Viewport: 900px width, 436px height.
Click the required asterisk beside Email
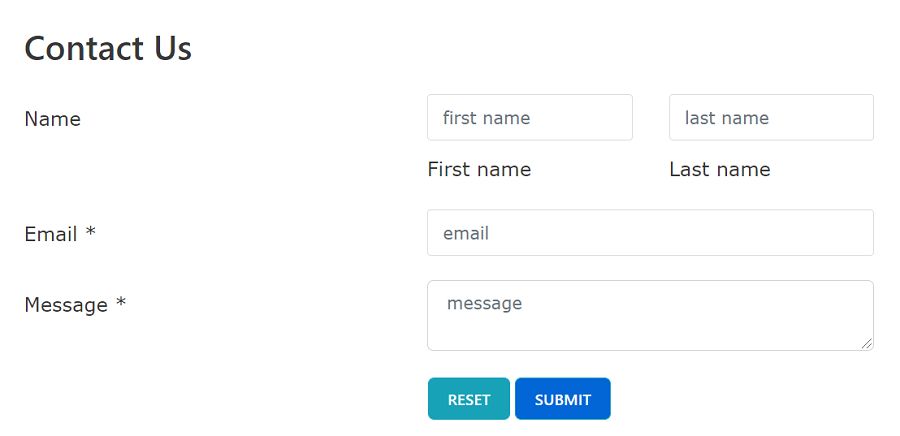90,233
